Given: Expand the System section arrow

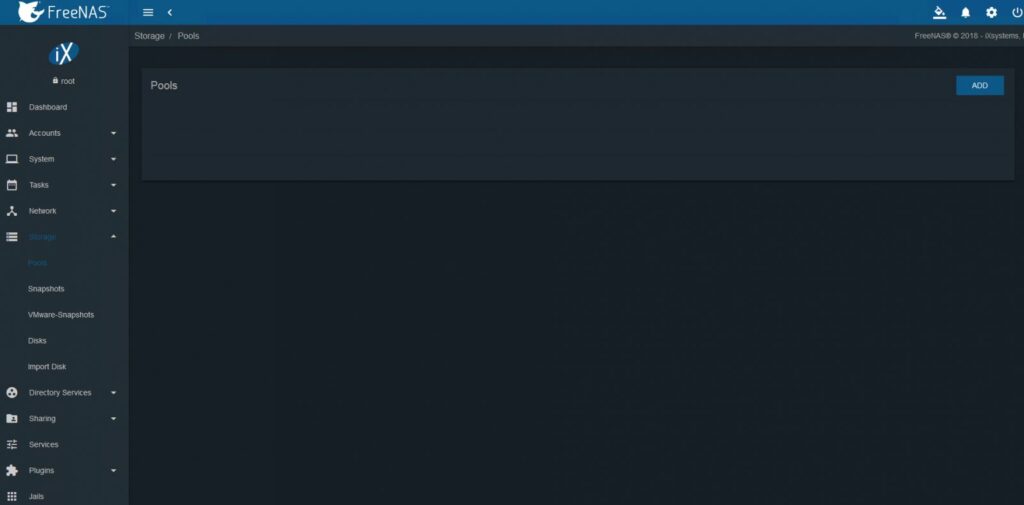Looking at the screenshot, I should click(114, 159).
